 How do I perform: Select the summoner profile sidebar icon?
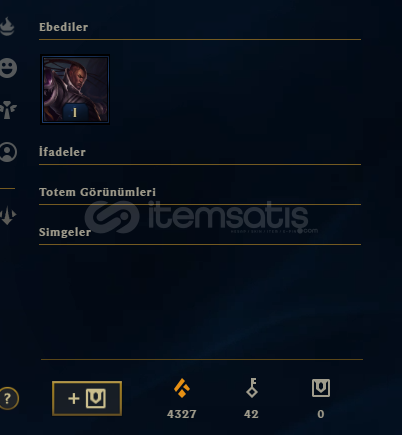coord(8,152)
